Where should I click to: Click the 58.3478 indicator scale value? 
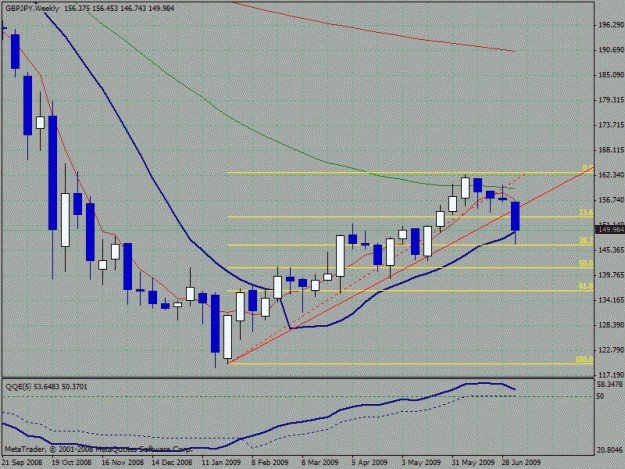pyautogui.click(x=610, y=384)
